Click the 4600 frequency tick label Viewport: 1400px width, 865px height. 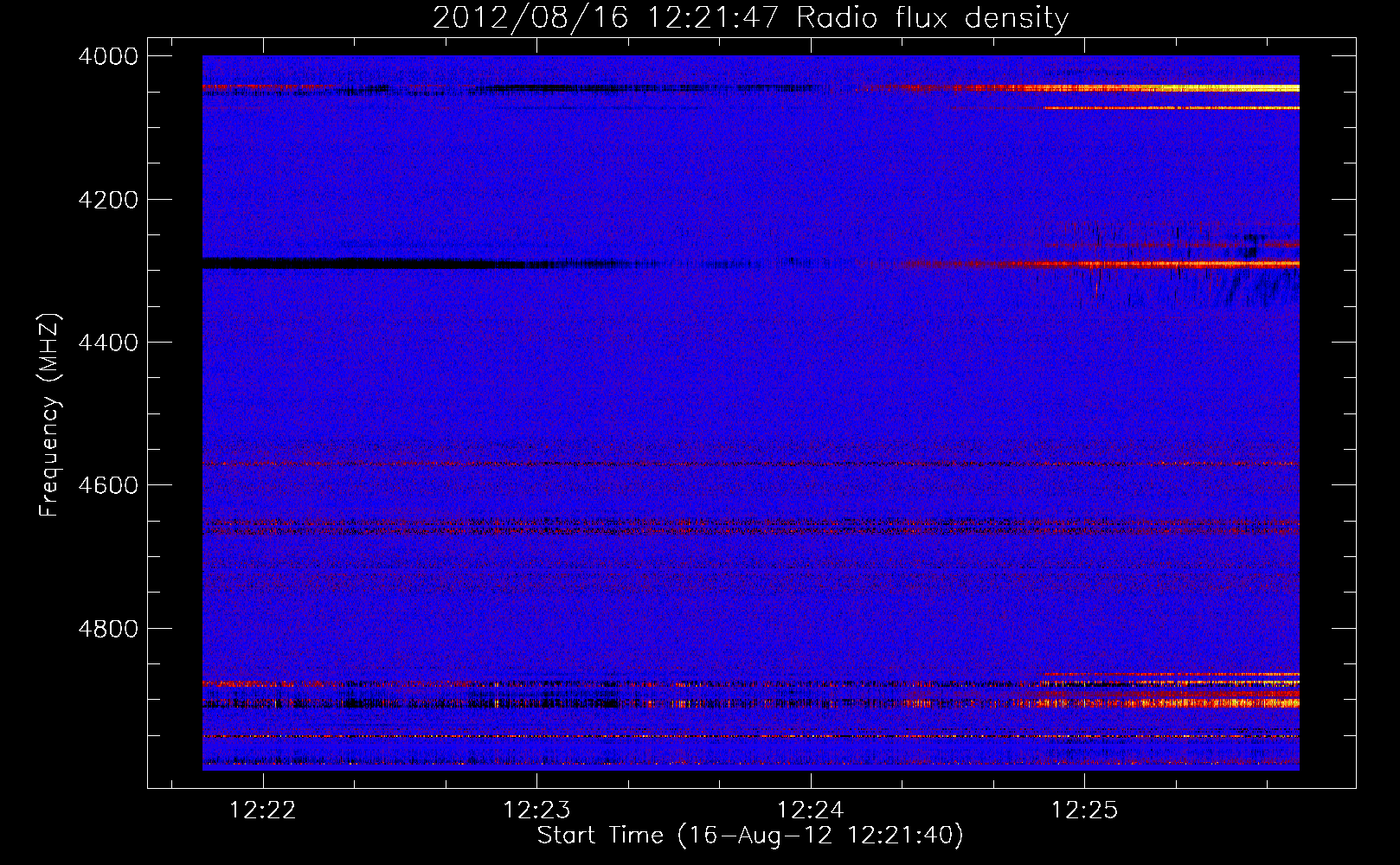coord(108,485)
